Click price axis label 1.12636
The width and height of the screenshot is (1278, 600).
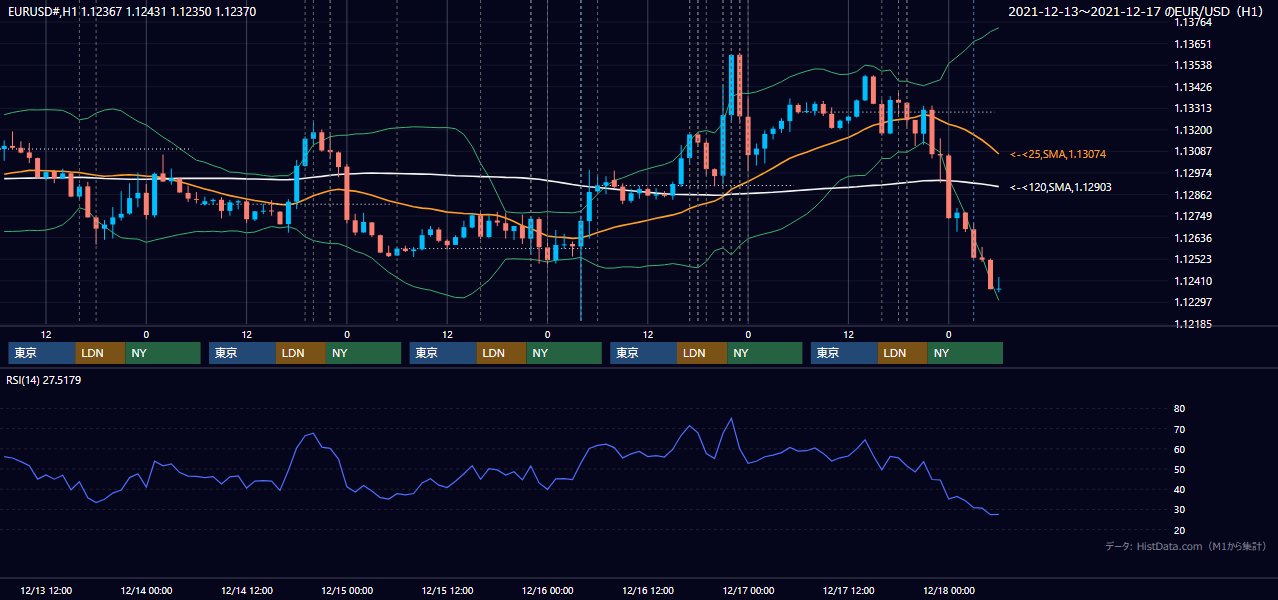[x=1192, y=238]
